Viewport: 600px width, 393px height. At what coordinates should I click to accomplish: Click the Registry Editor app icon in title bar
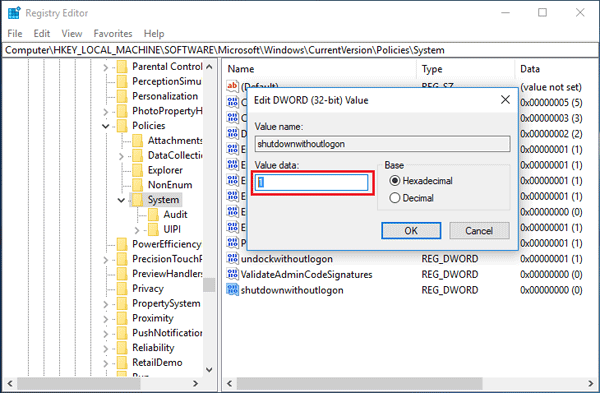click(x=14, y=13)
